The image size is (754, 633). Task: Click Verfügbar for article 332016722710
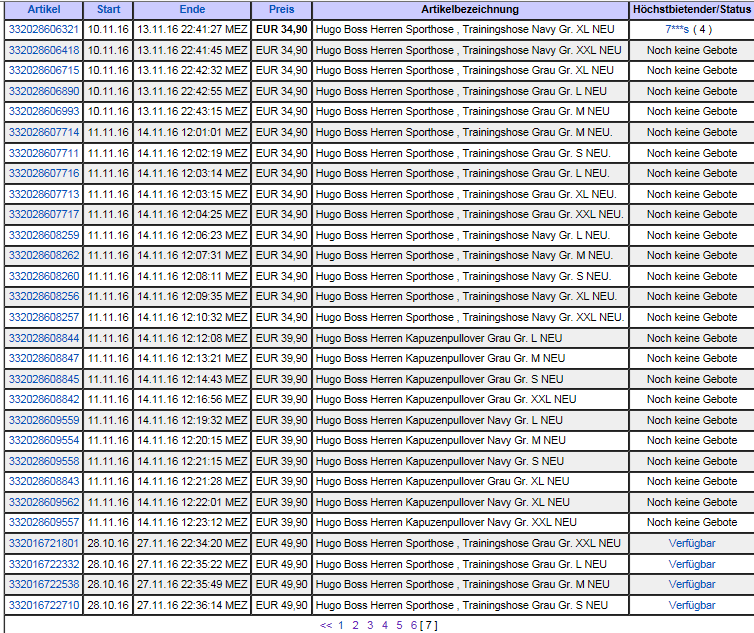click(692, 605)
